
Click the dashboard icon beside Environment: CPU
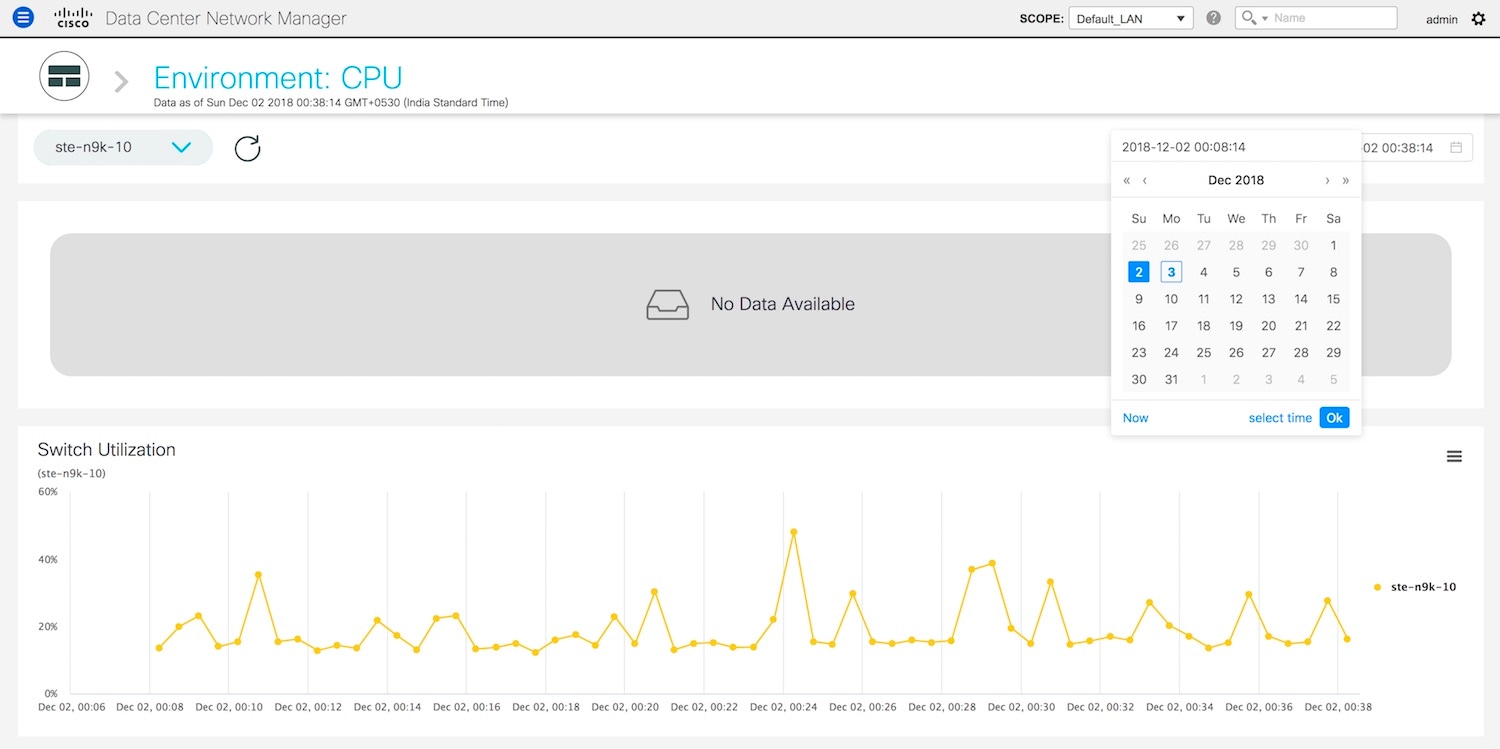pyautogui.click(x=64, y=77)
